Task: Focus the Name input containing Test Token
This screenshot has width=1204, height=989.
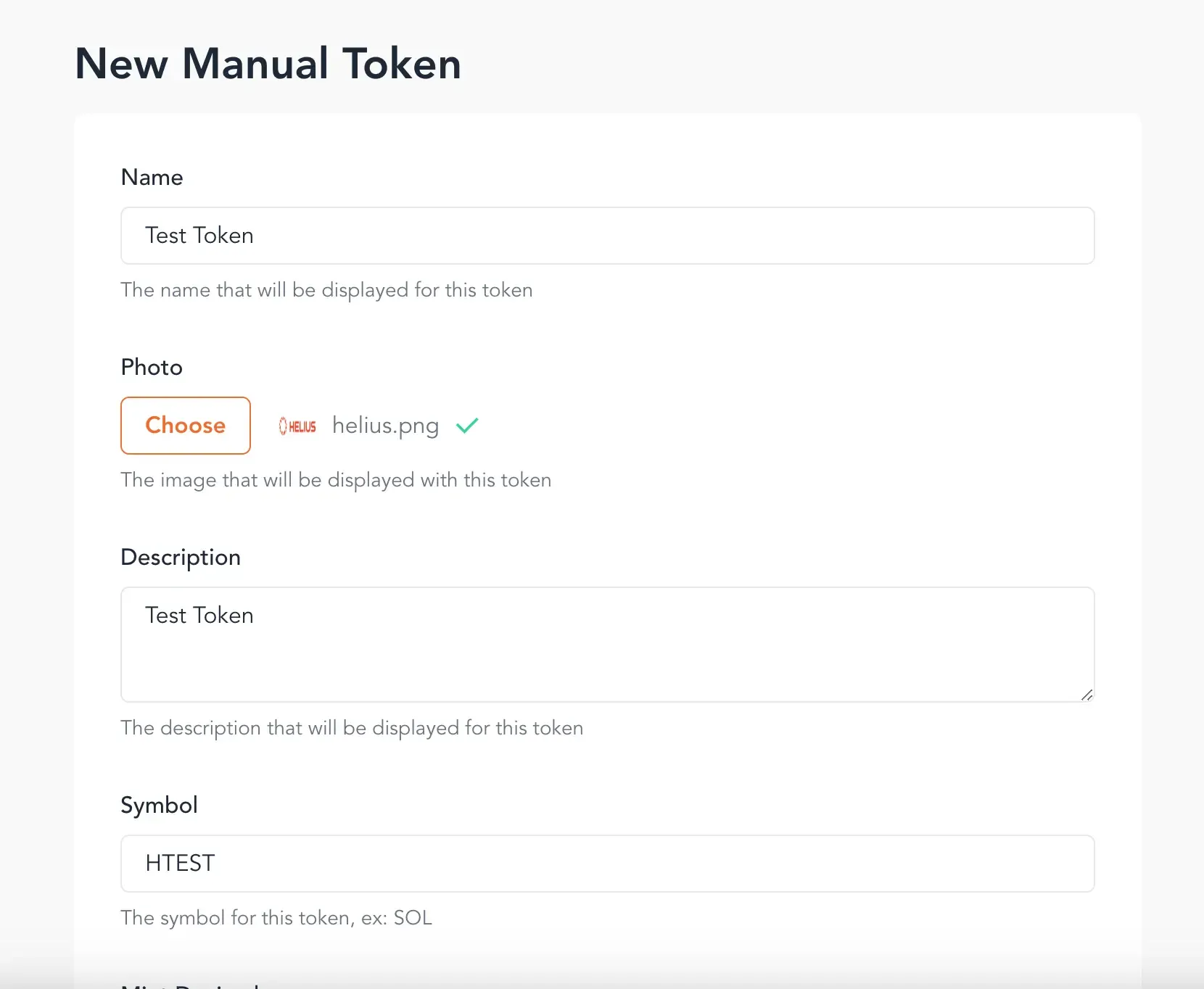Action: click(x=607, y=235)
